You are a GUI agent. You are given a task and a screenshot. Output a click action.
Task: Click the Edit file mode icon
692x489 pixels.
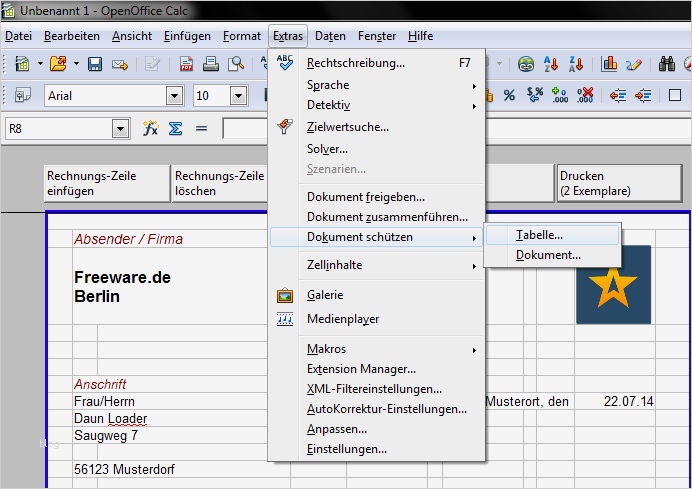point(152,64)
